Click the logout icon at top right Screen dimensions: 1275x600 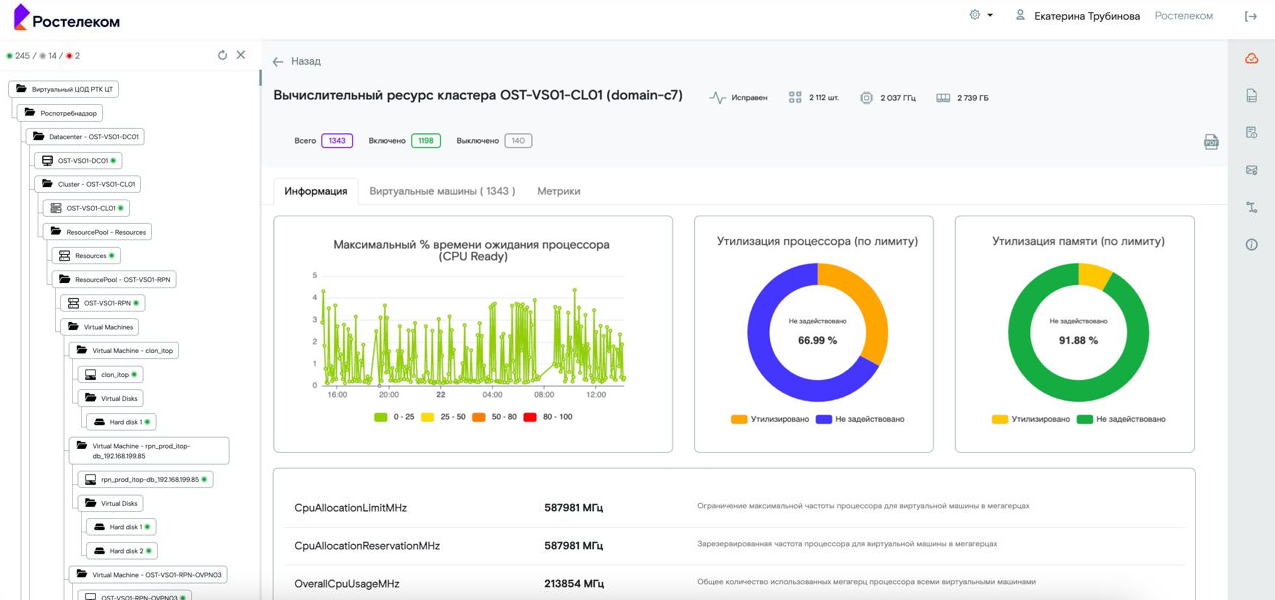[1250, 16]
